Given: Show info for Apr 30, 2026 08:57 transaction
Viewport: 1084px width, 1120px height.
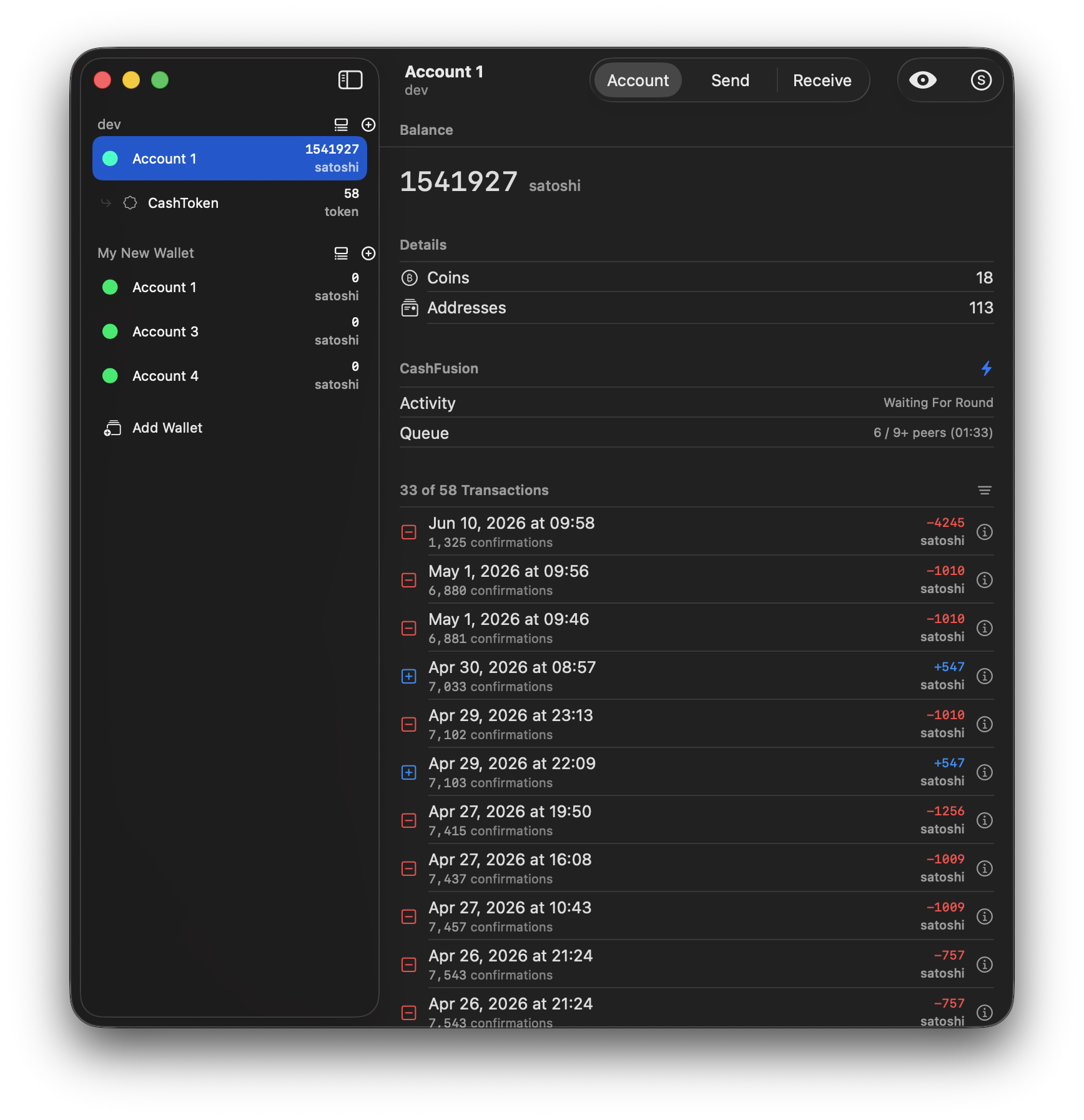Looking at the screenshot, I should [x=985, y=676].
